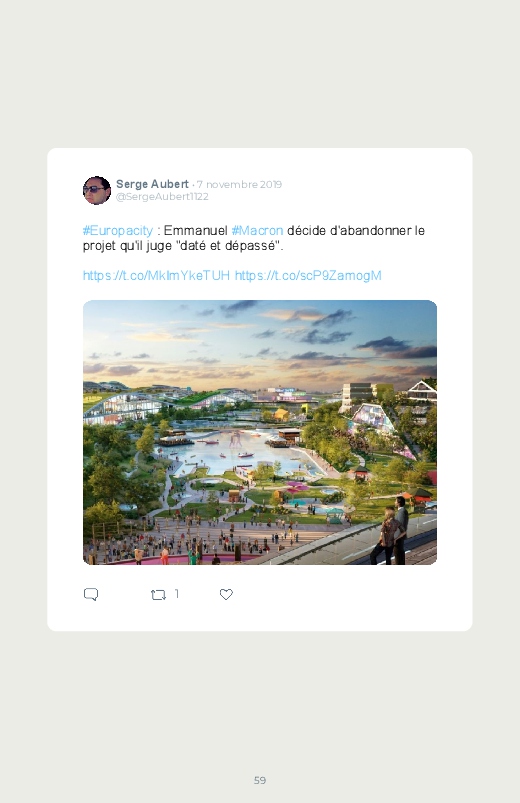
Task: Open the 7 novembre 2019 timestamp
Action: pyautogui.click(x=239, y=184)
